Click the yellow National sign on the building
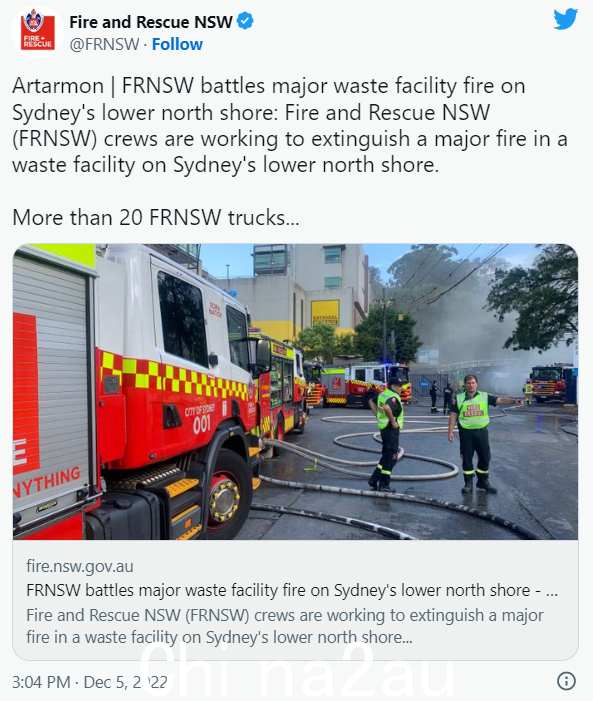Screen dimensions: 593x701 click(x=325, y=313)
